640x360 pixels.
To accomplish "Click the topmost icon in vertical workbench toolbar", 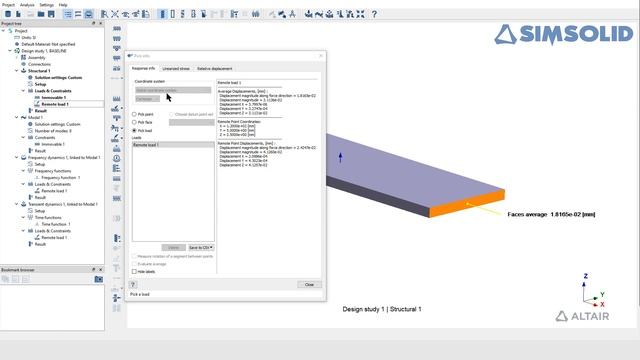I will [117, 29].
